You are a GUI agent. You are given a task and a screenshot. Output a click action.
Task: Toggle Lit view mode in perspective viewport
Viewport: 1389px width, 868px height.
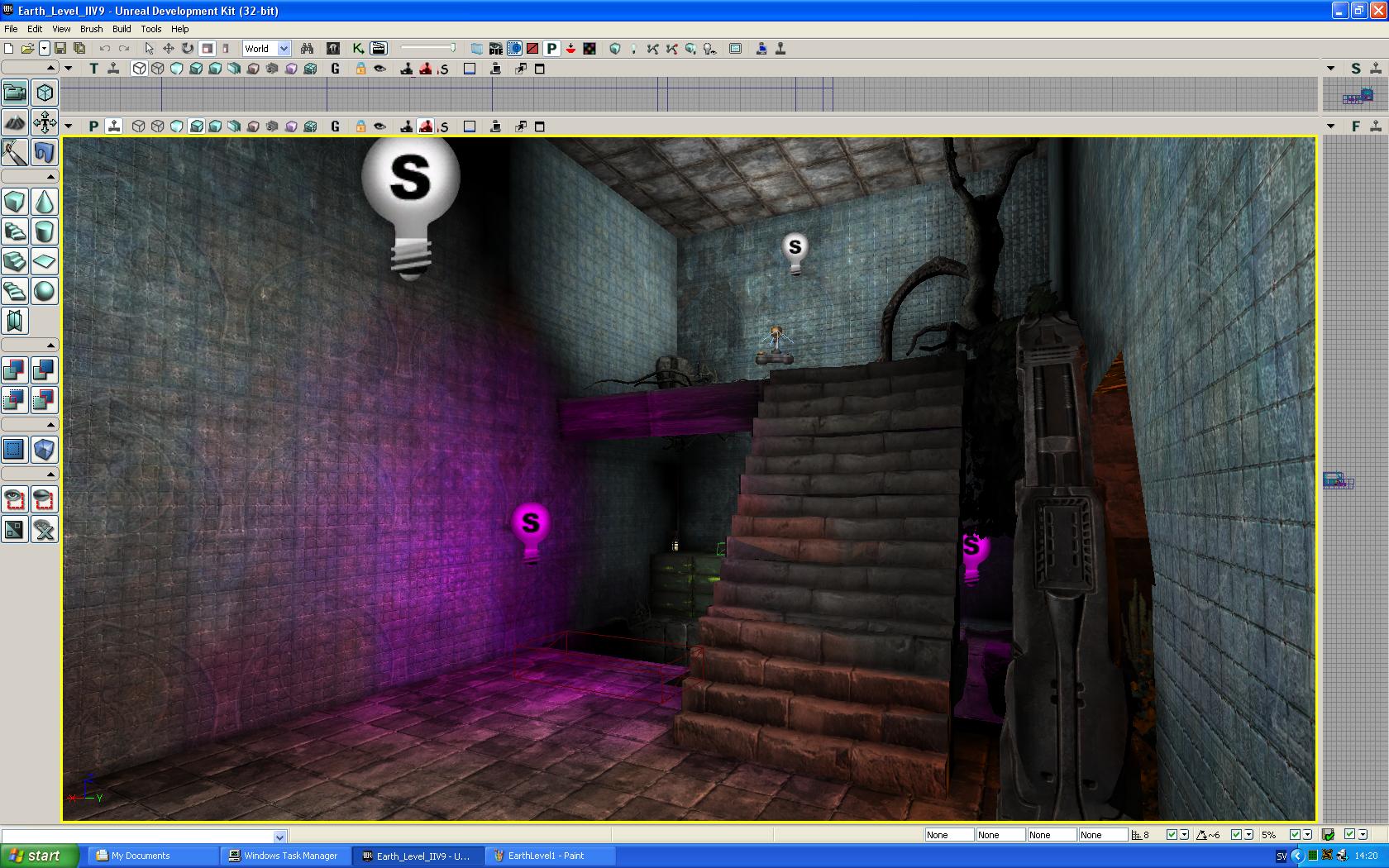pyautogui.click(x=196, y=126)
